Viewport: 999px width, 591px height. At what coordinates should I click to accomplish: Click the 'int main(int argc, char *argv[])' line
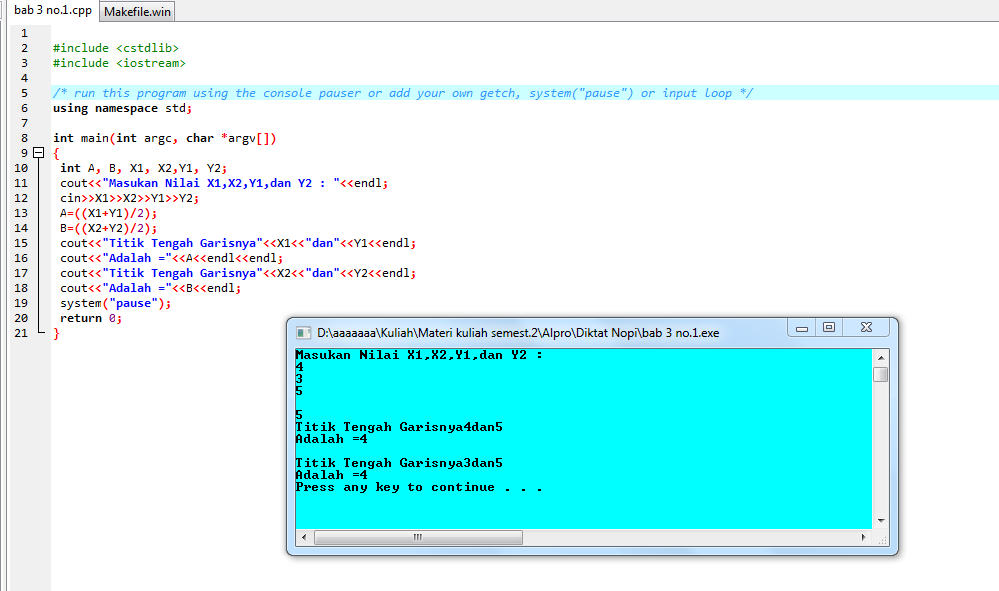pyautogui.click(x=164, y=138)
